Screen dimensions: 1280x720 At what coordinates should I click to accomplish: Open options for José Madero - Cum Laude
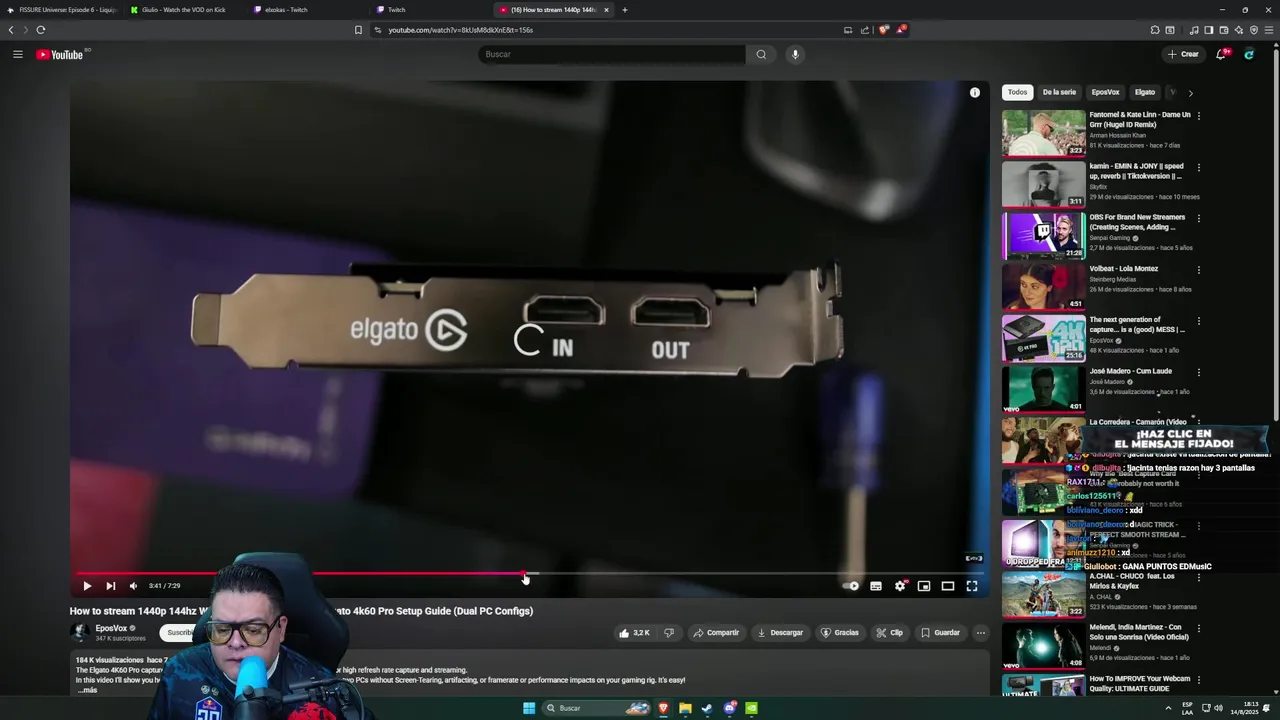click(x=1198, y=372)
